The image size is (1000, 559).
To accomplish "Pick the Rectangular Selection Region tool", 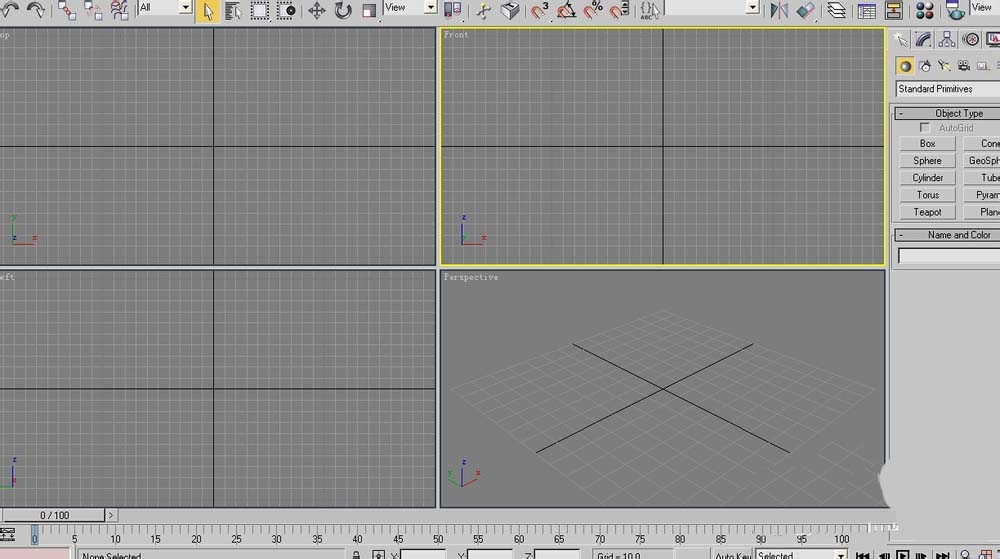I will click(x=259, y=11).
